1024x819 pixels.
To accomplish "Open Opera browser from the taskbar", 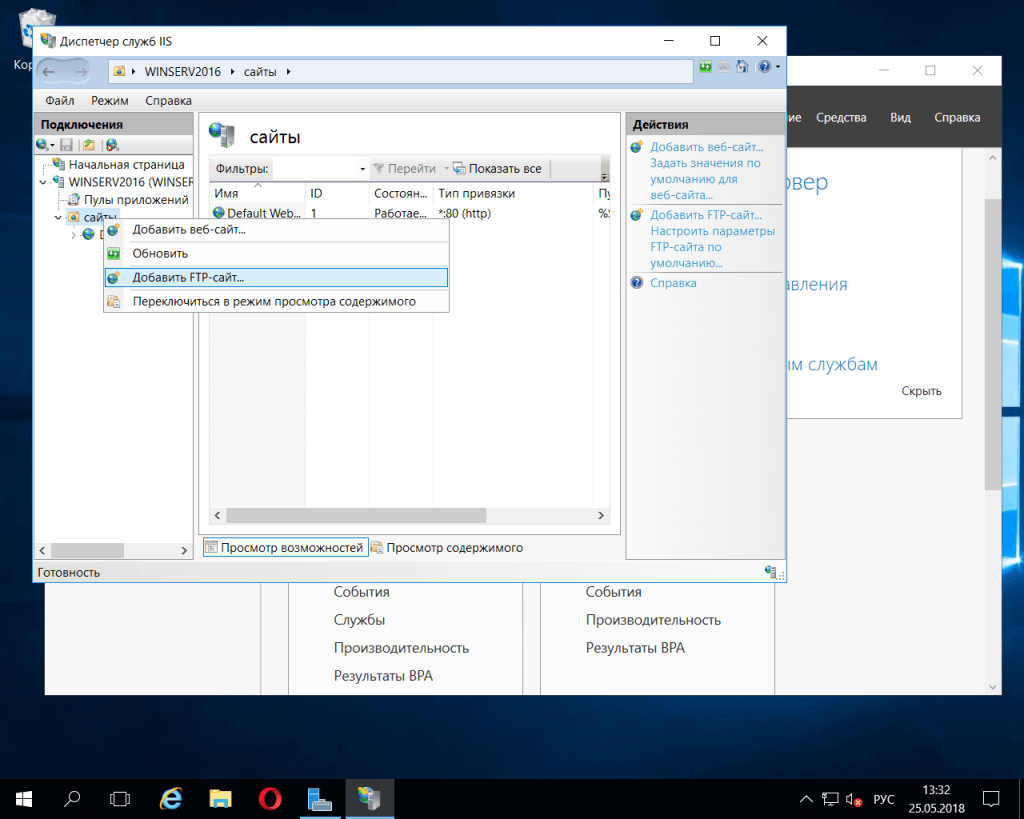I will coord(270,799).
